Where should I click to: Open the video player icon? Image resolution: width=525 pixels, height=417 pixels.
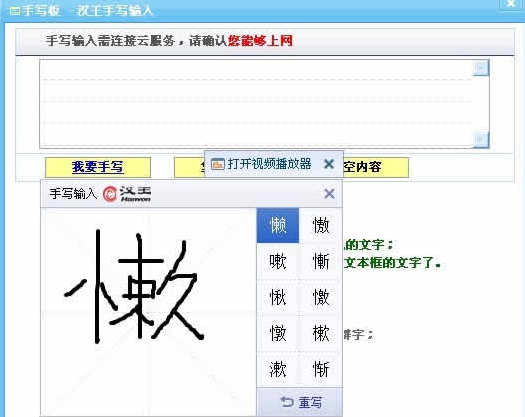[218, 164]
